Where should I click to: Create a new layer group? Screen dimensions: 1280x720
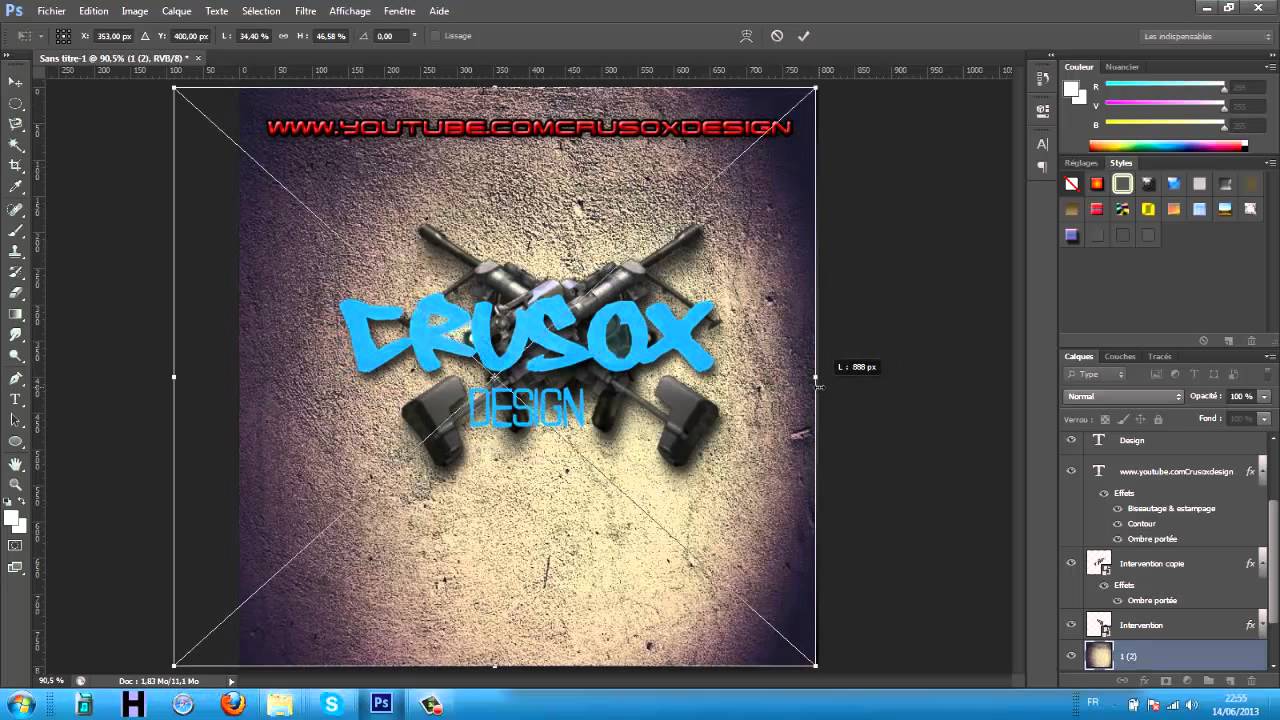pos(1208,681)
